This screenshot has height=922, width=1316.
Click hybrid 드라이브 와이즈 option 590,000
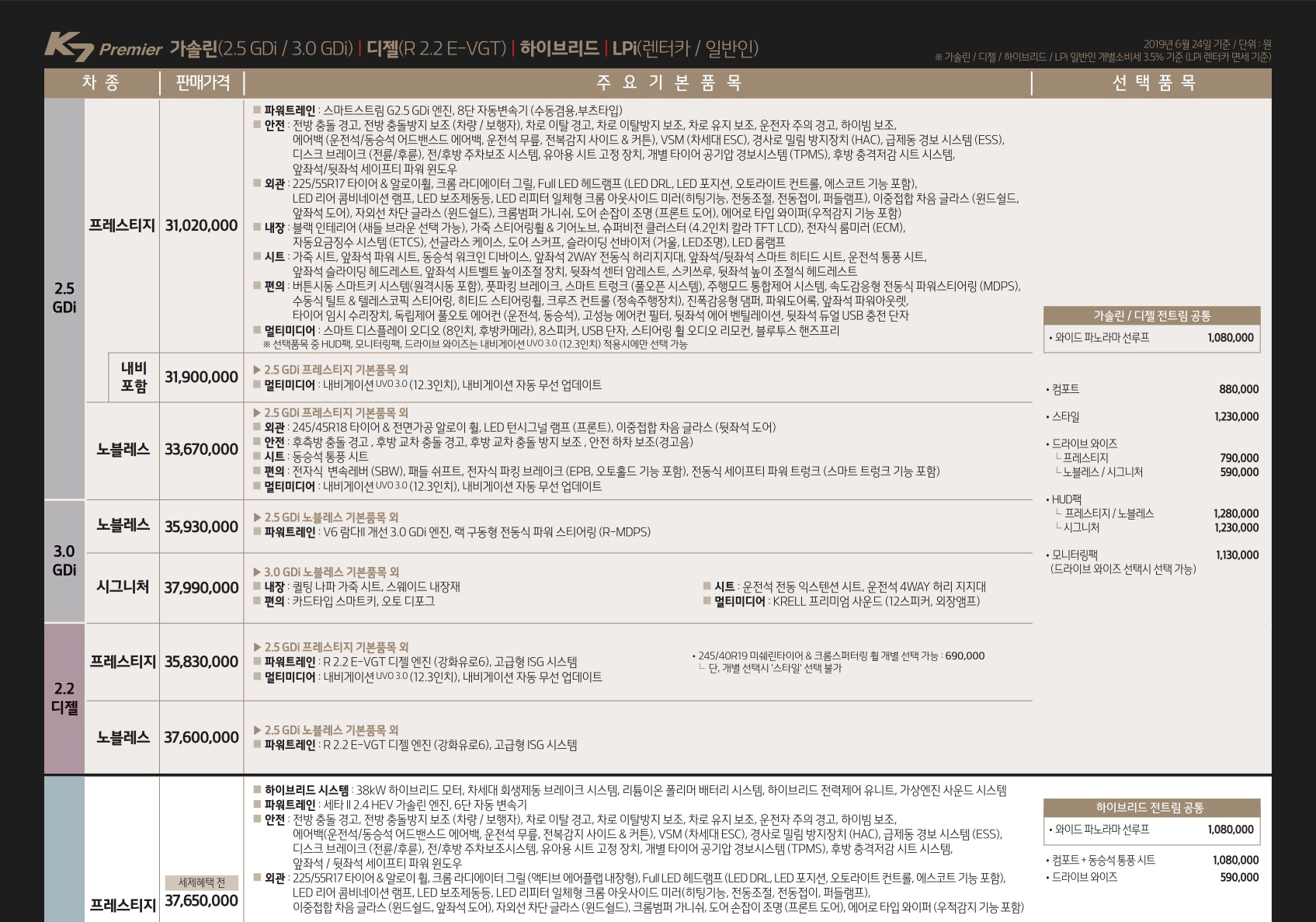coord(1152,877)
